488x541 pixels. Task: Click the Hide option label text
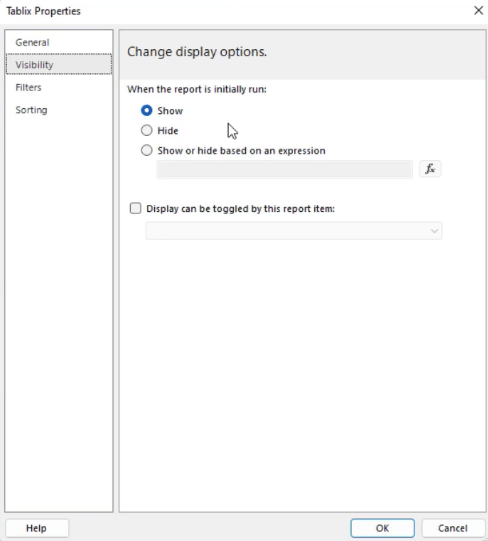click(168, 131)
